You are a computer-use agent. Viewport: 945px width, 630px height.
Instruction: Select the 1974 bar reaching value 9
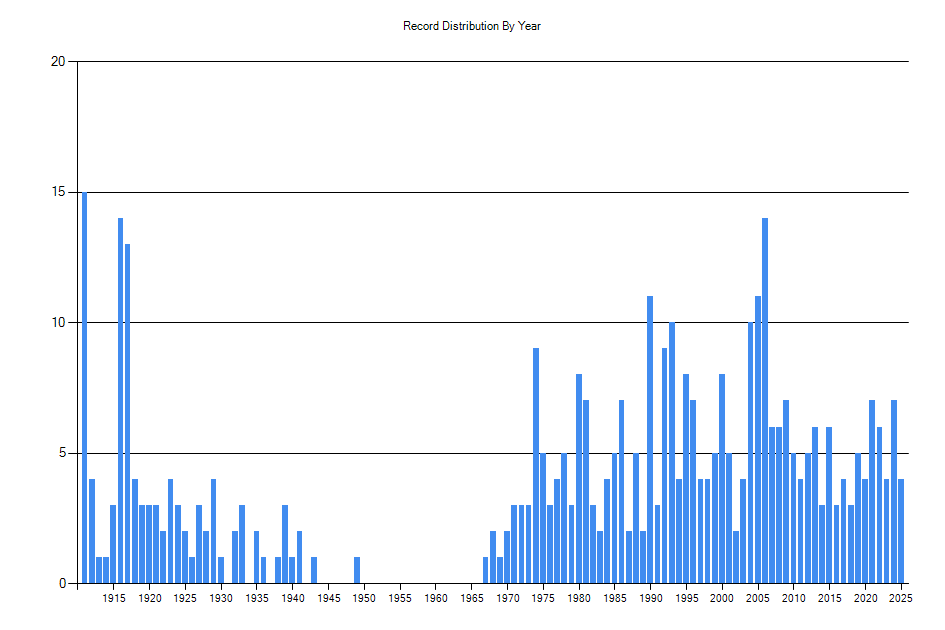(x=536, y=466)
